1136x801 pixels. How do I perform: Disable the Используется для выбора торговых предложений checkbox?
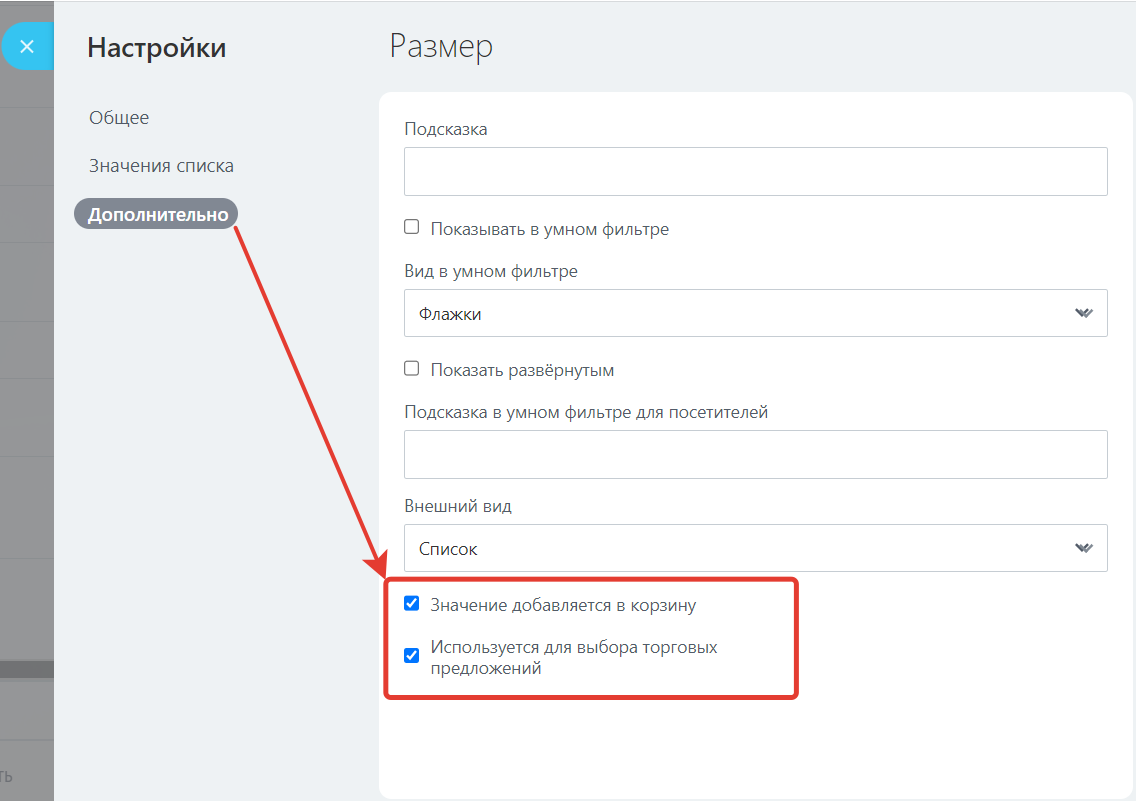[411, 656]
